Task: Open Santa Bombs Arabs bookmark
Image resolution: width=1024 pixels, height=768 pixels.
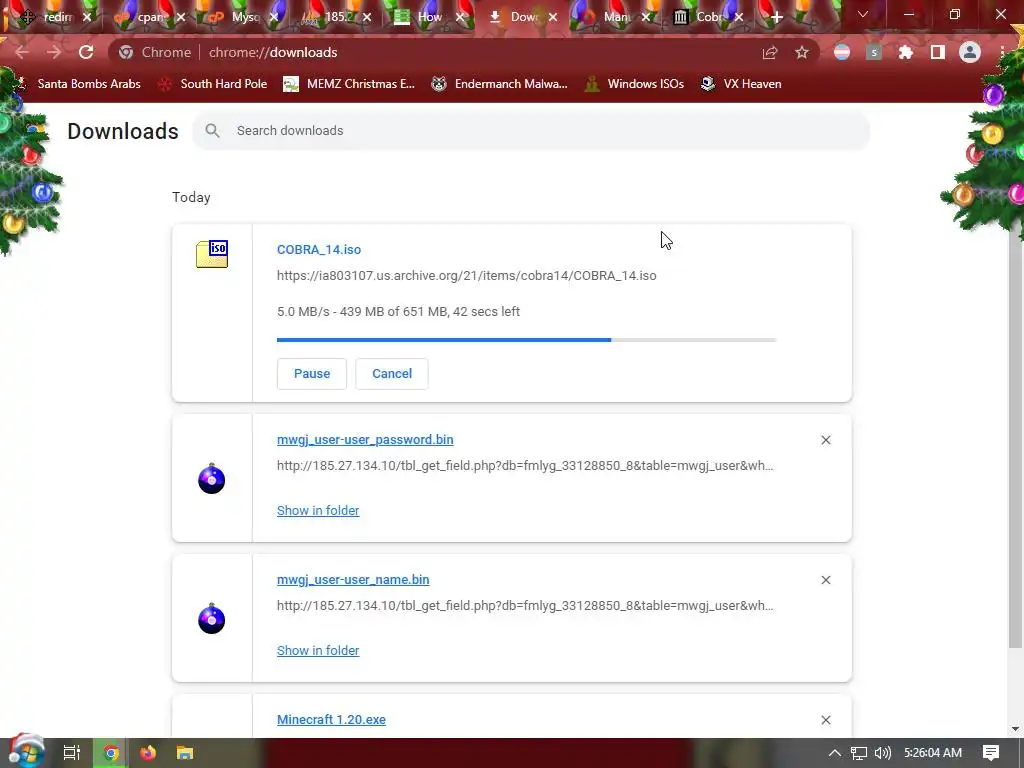Action: point(80,84)
